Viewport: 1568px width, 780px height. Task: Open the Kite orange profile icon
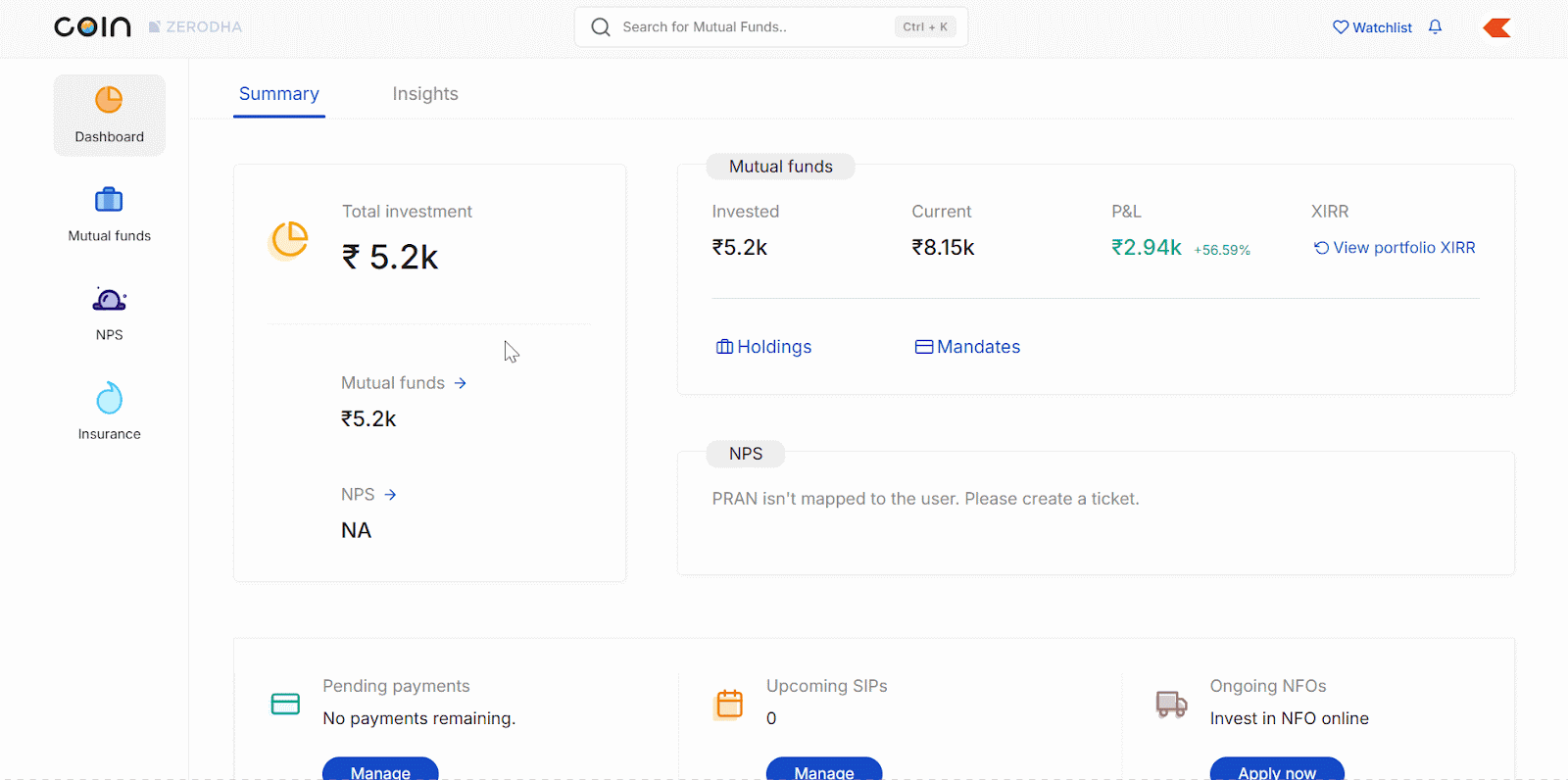[1496, 27]
